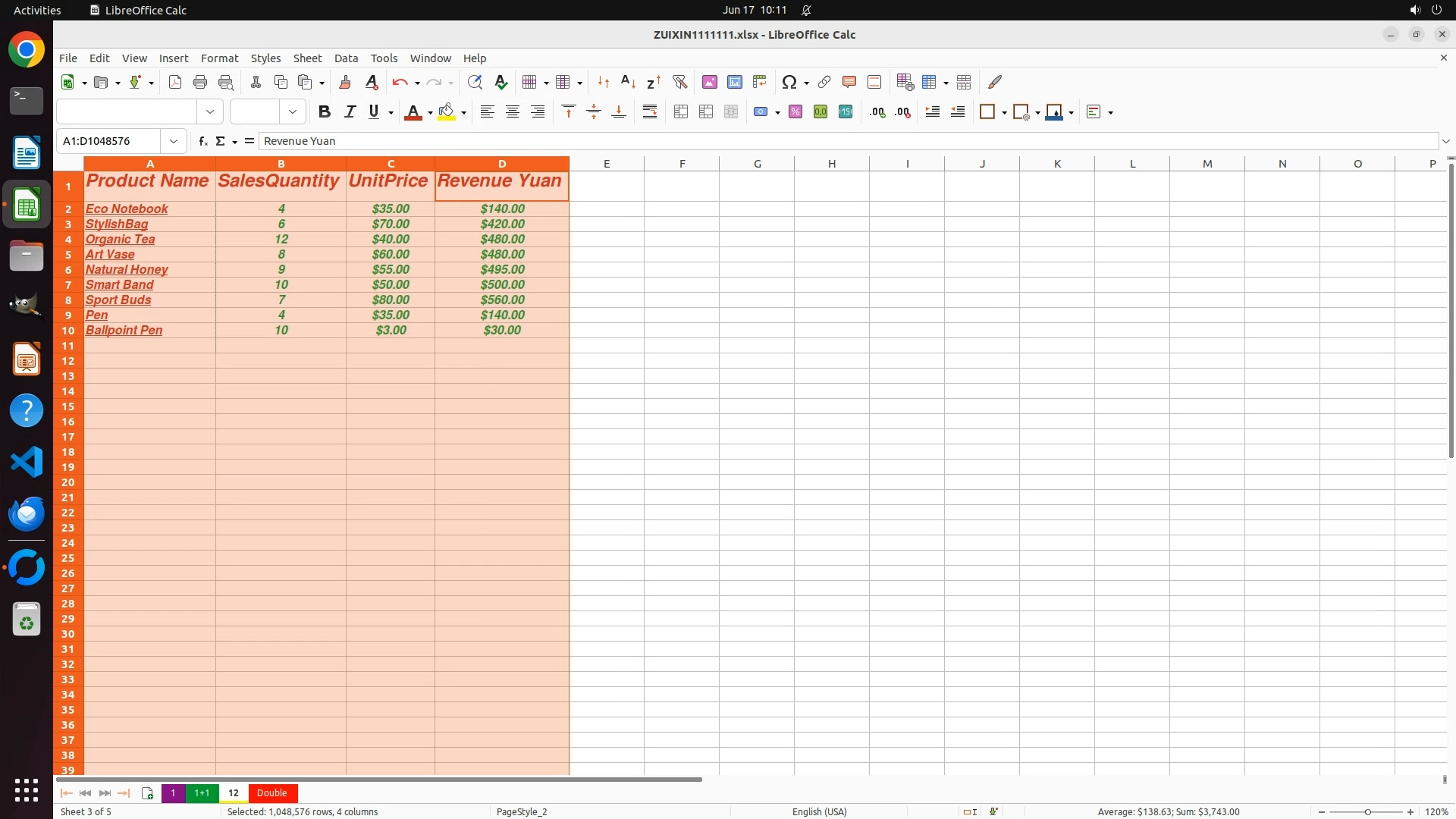Insert a chart from the toolbar

[734, 82]
